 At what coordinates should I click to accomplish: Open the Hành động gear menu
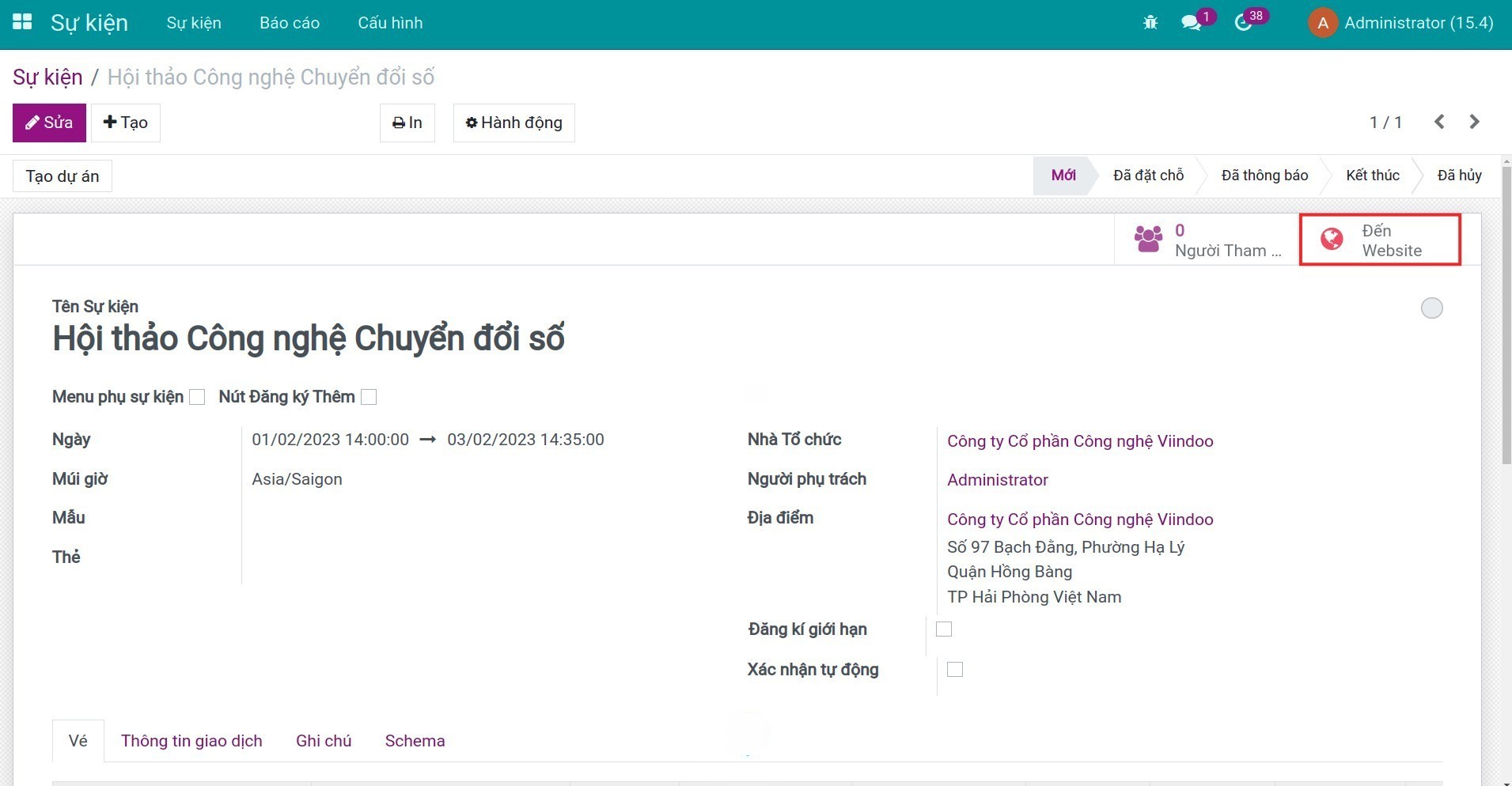pos(513,123)
